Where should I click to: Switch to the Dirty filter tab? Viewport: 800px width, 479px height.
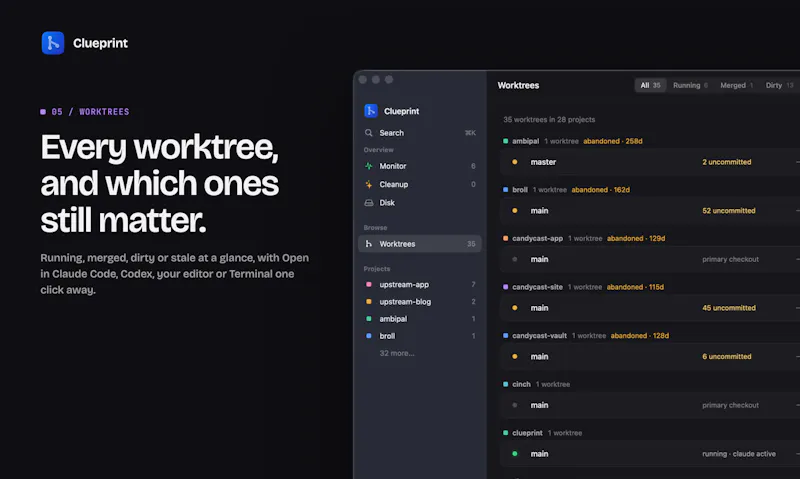[x=779, y=85]
